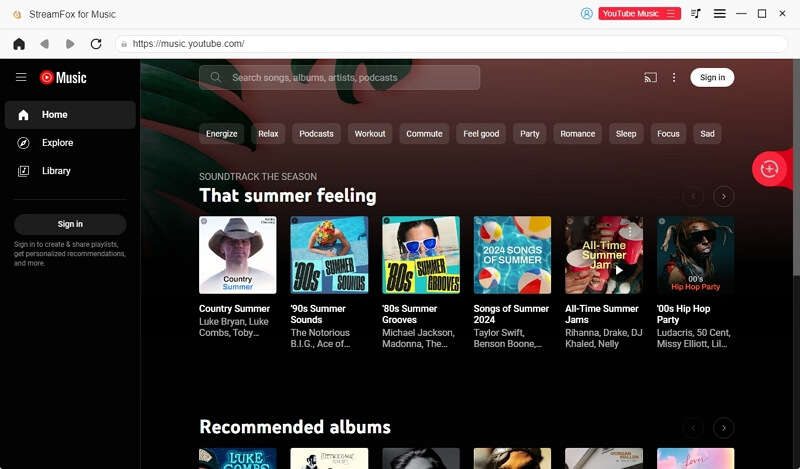
Task: Click the Country Summer title link
Action: 234,309
